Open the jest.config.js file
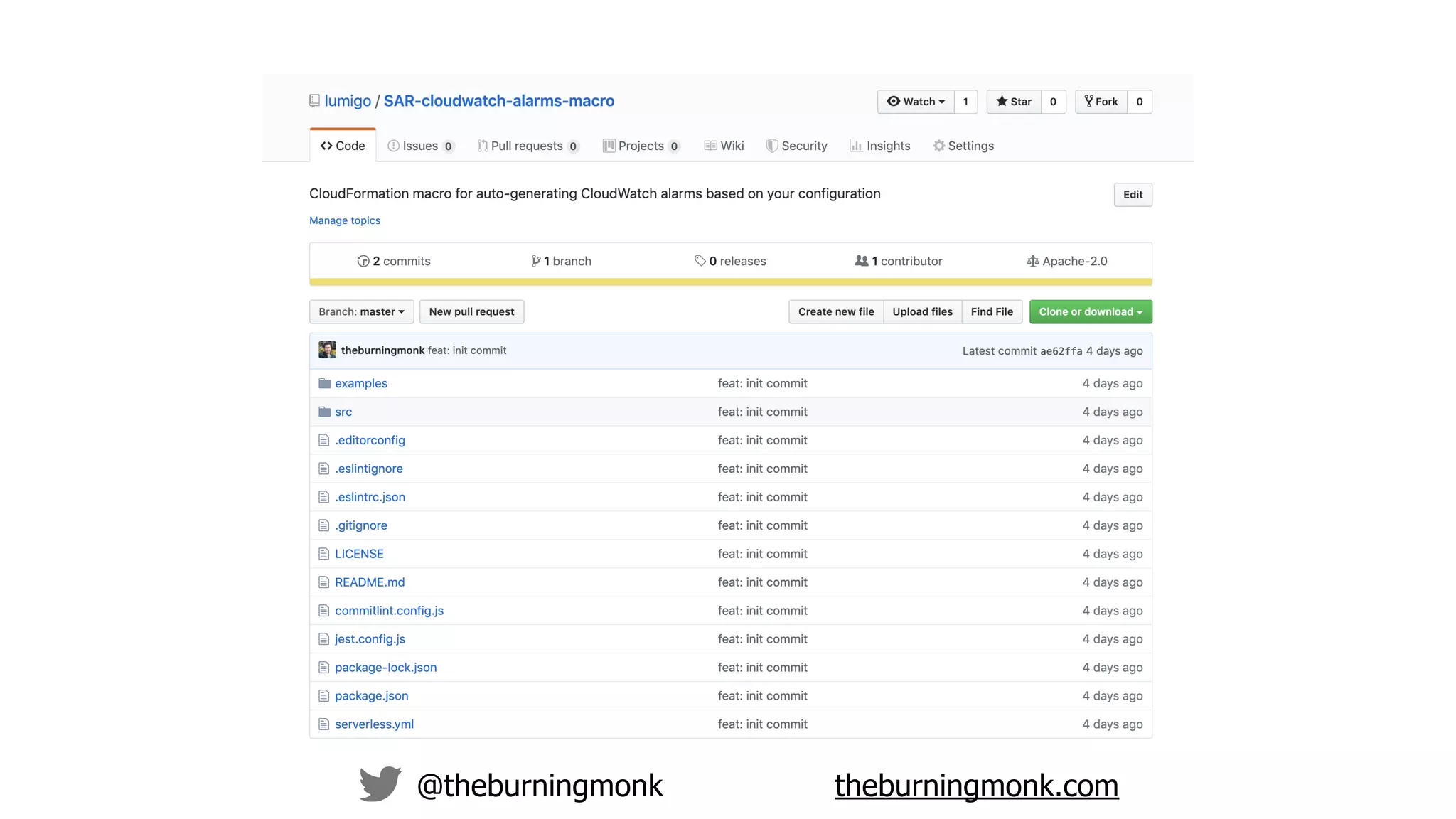 [x=370, y=639]
